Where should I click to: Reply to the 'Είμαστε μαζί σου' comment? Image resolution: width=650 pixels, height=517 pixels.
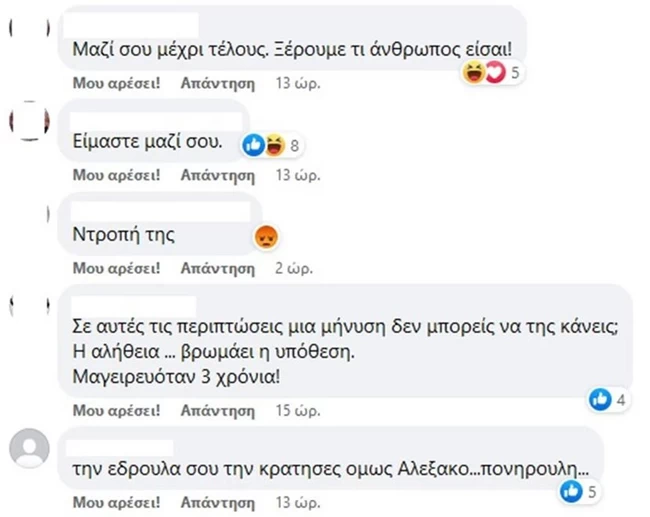[218, 175]
